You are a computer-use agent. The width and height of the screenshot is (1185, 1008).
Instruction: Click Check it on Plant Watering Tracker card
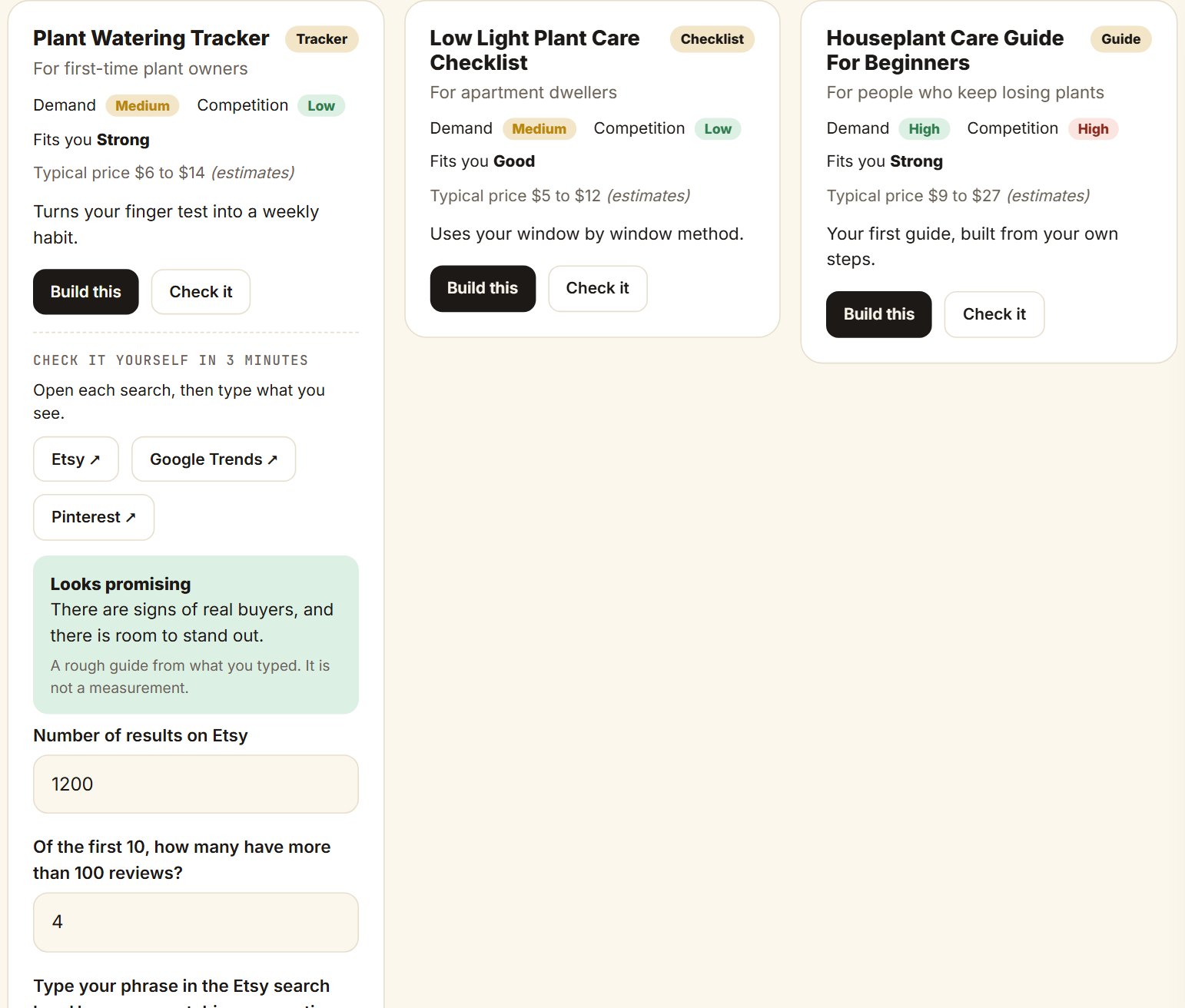click(201, 292)
